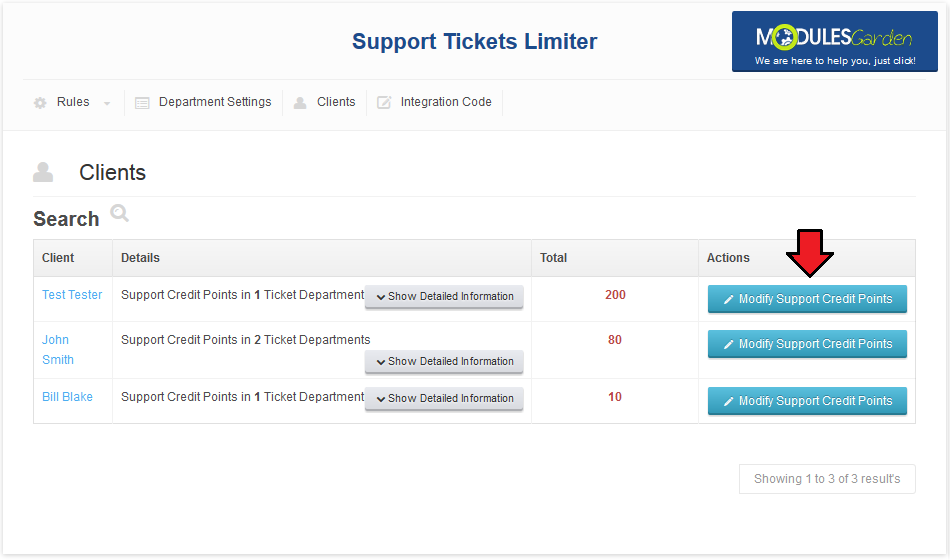Screen dimensions: 950x560
Task: Open the Bill Blake client link
Action: coord(67,396)
